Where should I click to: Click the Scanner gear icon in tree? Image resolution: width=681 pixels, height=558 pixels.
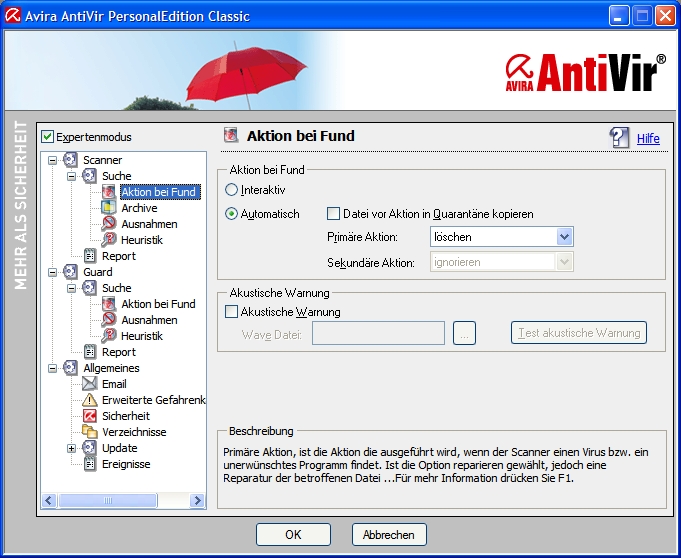tap(70, 160)
